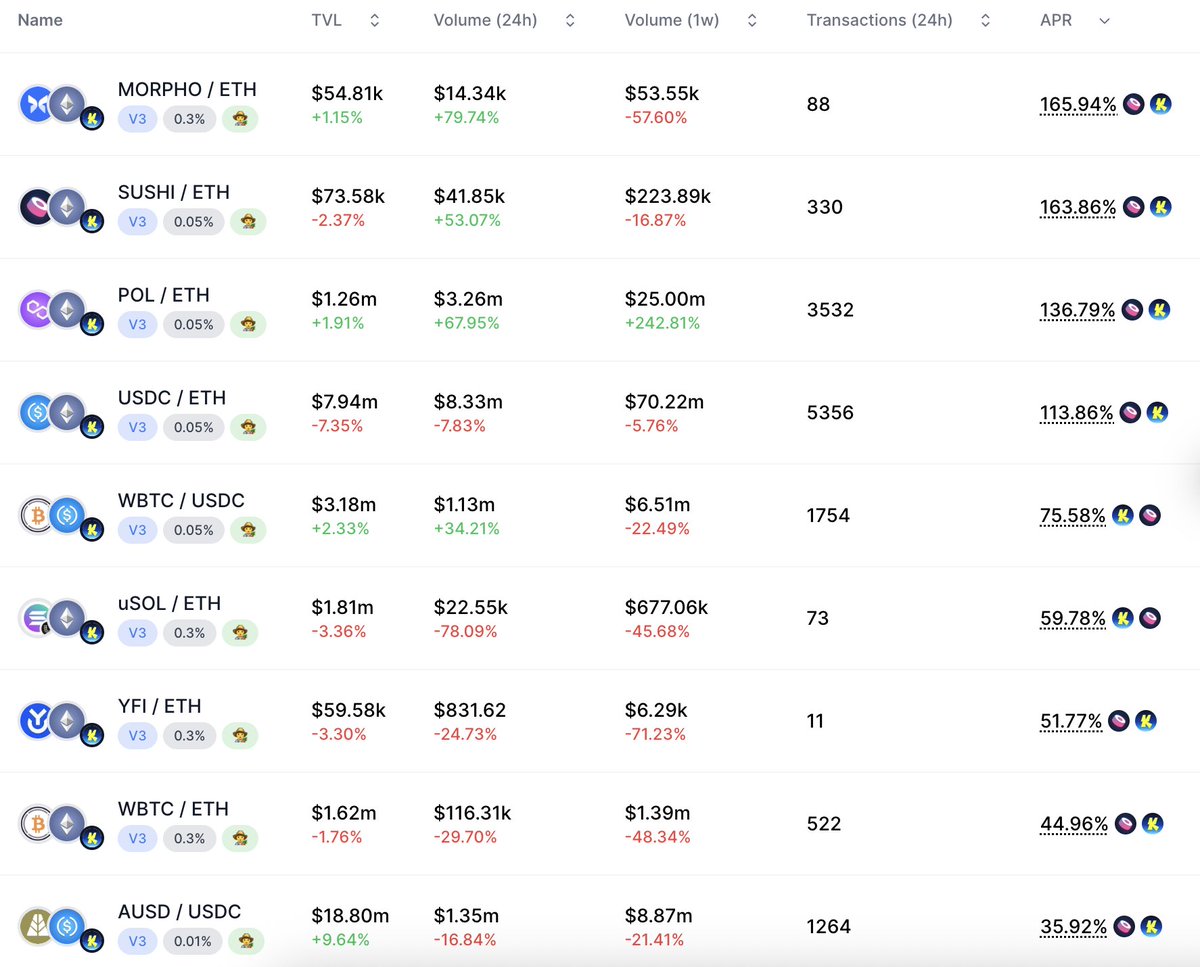Click farmer emoji badge in SUSHI / ETH row
The height and width of the screenshot is (967, 1200).
248,222
